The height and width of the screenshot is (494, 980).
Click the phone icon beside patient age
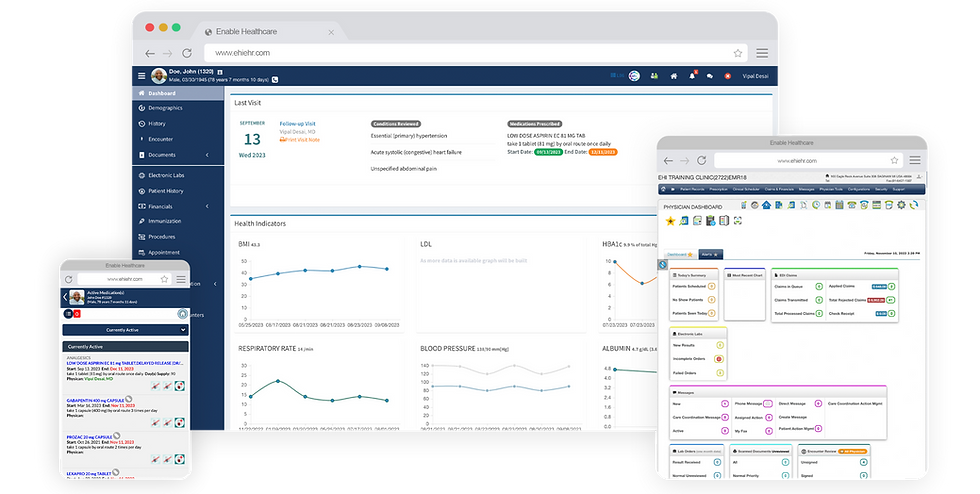[x=275, y=80]
